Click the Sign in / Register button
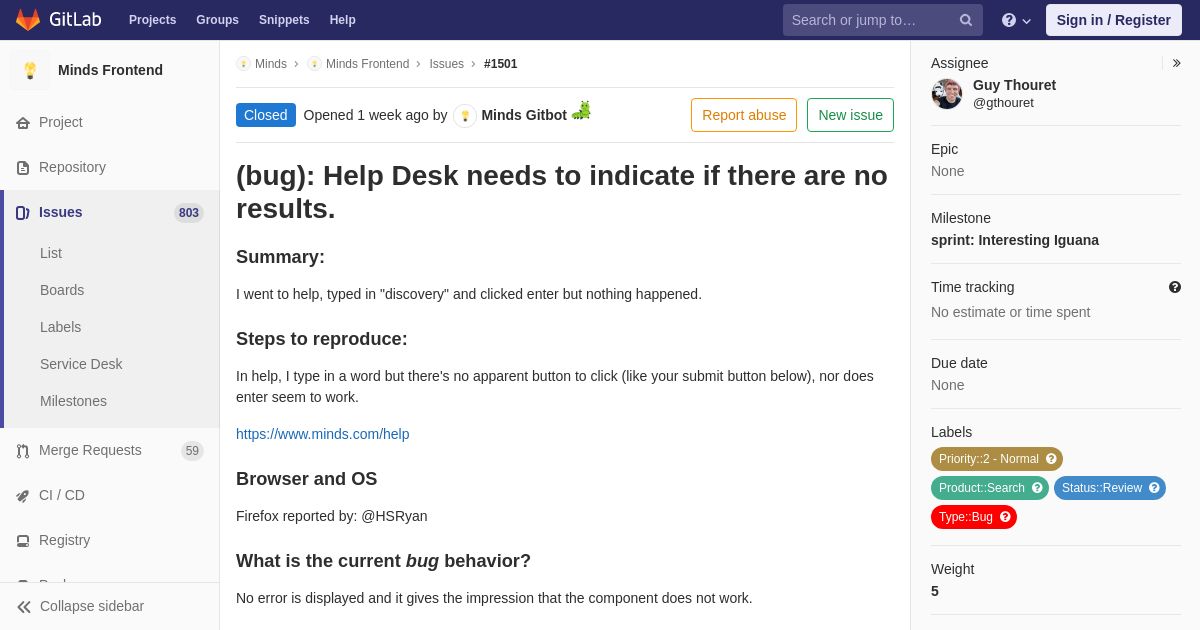The image size is (1200, 630). [x=1114, y=20]
